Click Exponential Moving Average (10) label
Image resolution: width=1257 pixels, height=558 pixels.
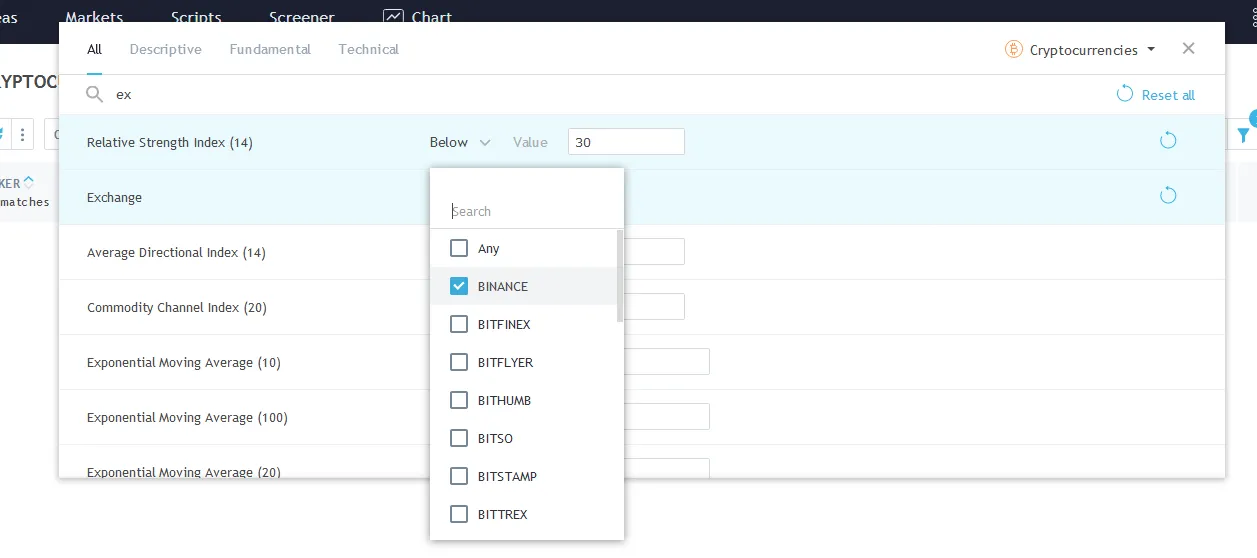[184, 363]
